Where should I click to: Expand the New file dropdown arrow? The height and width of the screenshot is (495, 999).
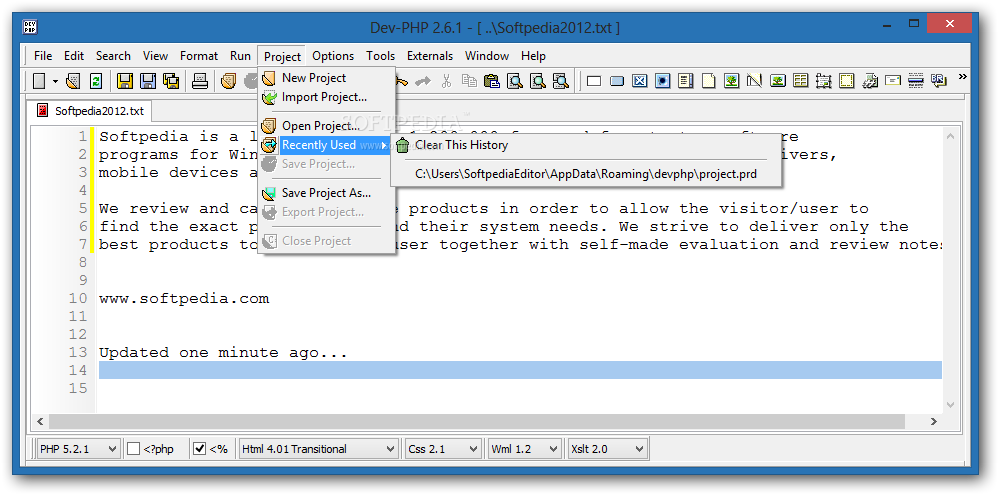pyautogui.click(x=55, y=81)
